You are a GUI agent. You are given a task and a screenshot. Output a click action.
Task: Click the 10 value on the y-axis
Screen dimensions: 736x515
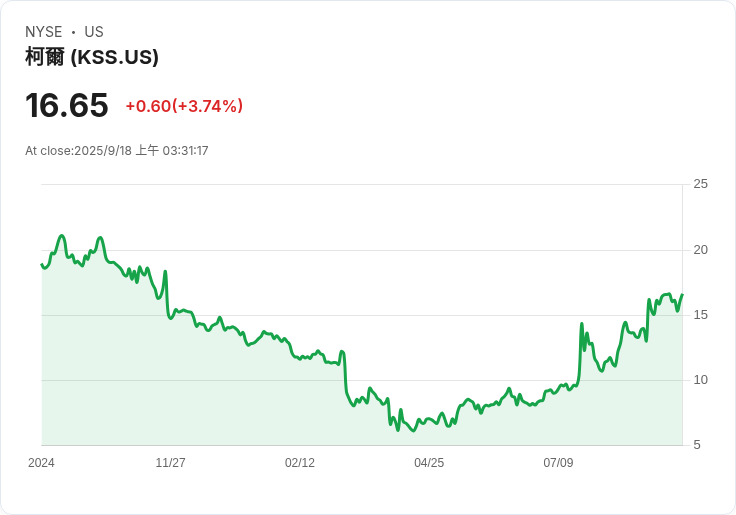click(700, 379)
